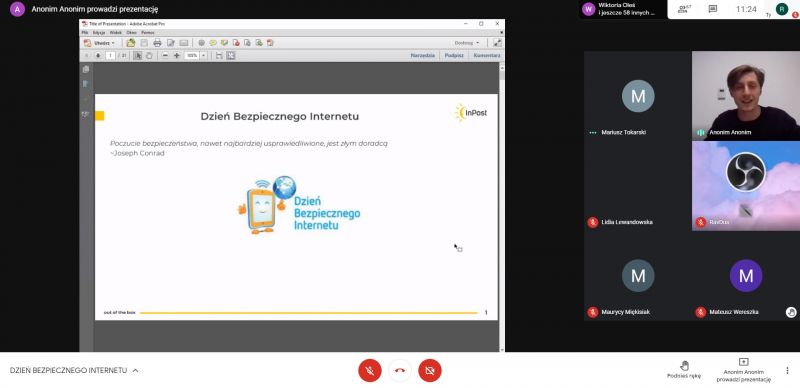Open the chat messages icon
This screenshot has height=388, width=800.
coord(713,9)
